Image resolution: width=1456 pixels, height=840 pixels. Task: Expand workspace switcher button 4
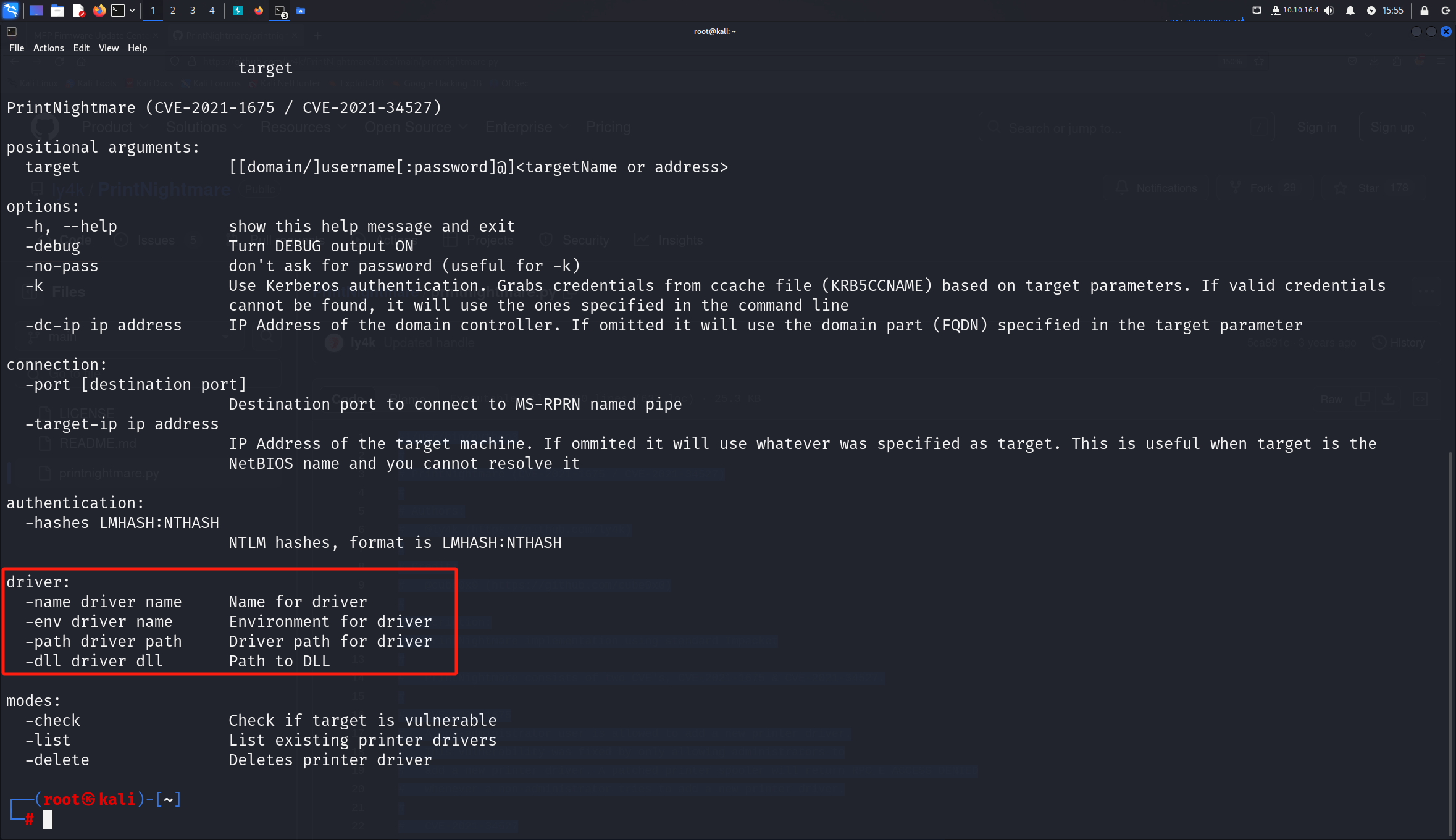click(x=212, y=10)
